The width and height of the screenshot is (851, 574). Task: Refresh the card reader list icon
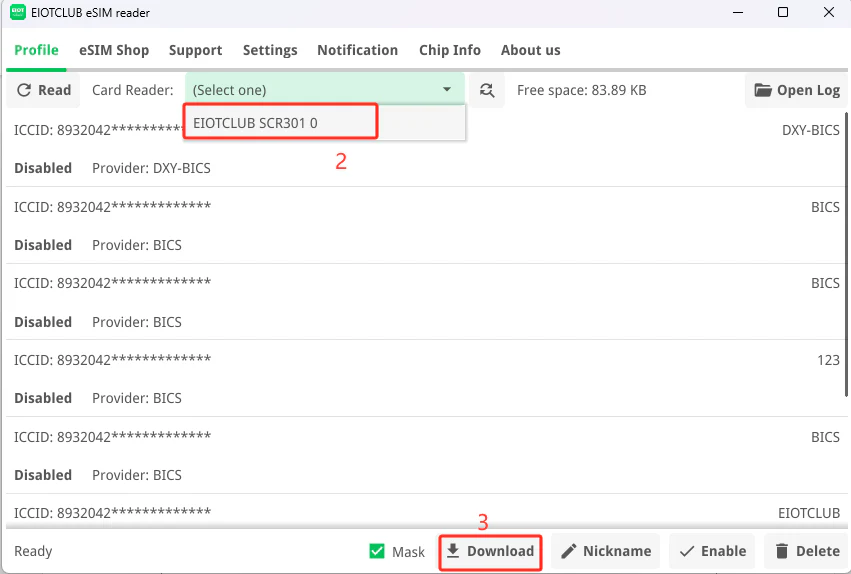[x=487, y=90]
